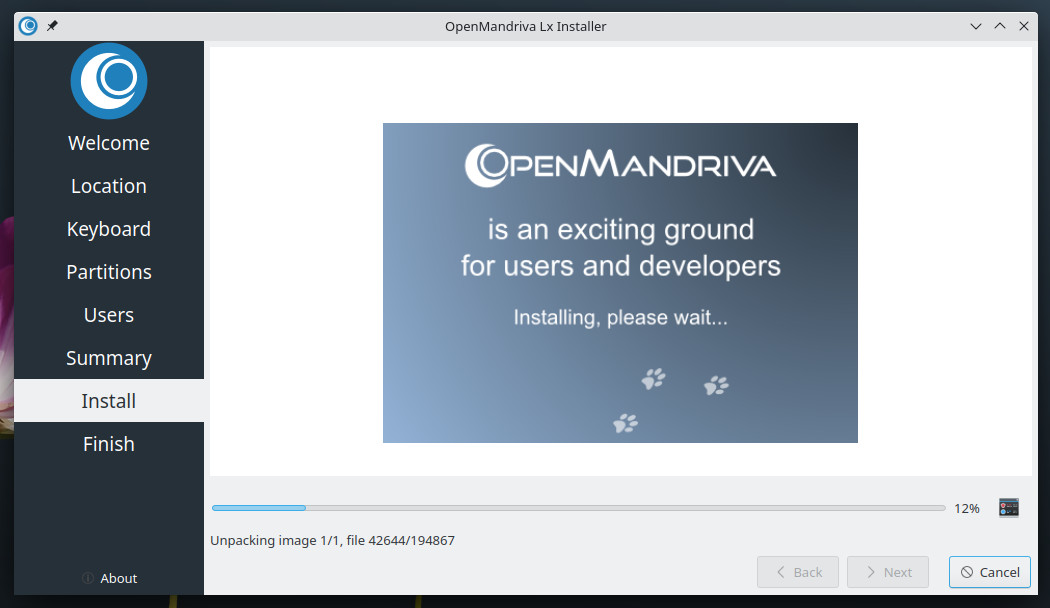This screenshot has width=1050, height=608.
Task: Open the About link in the sidebar
Action: (119, 578)
